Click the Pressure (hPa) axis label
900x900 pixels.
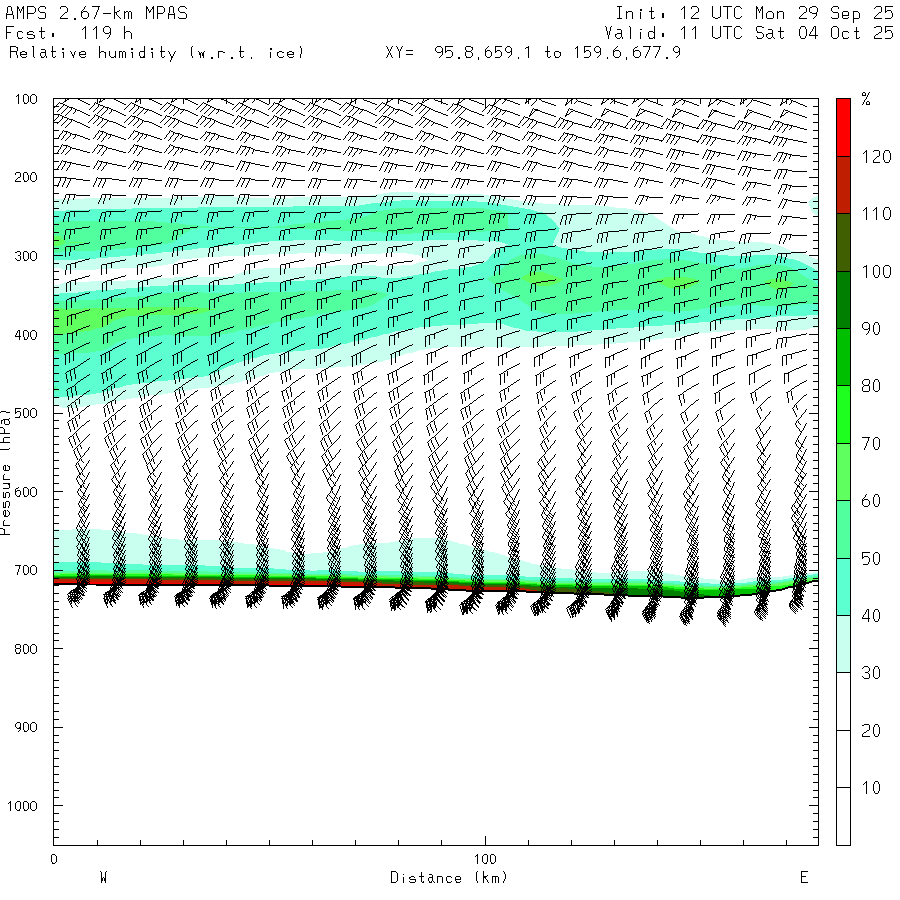(x=6, y=470)
